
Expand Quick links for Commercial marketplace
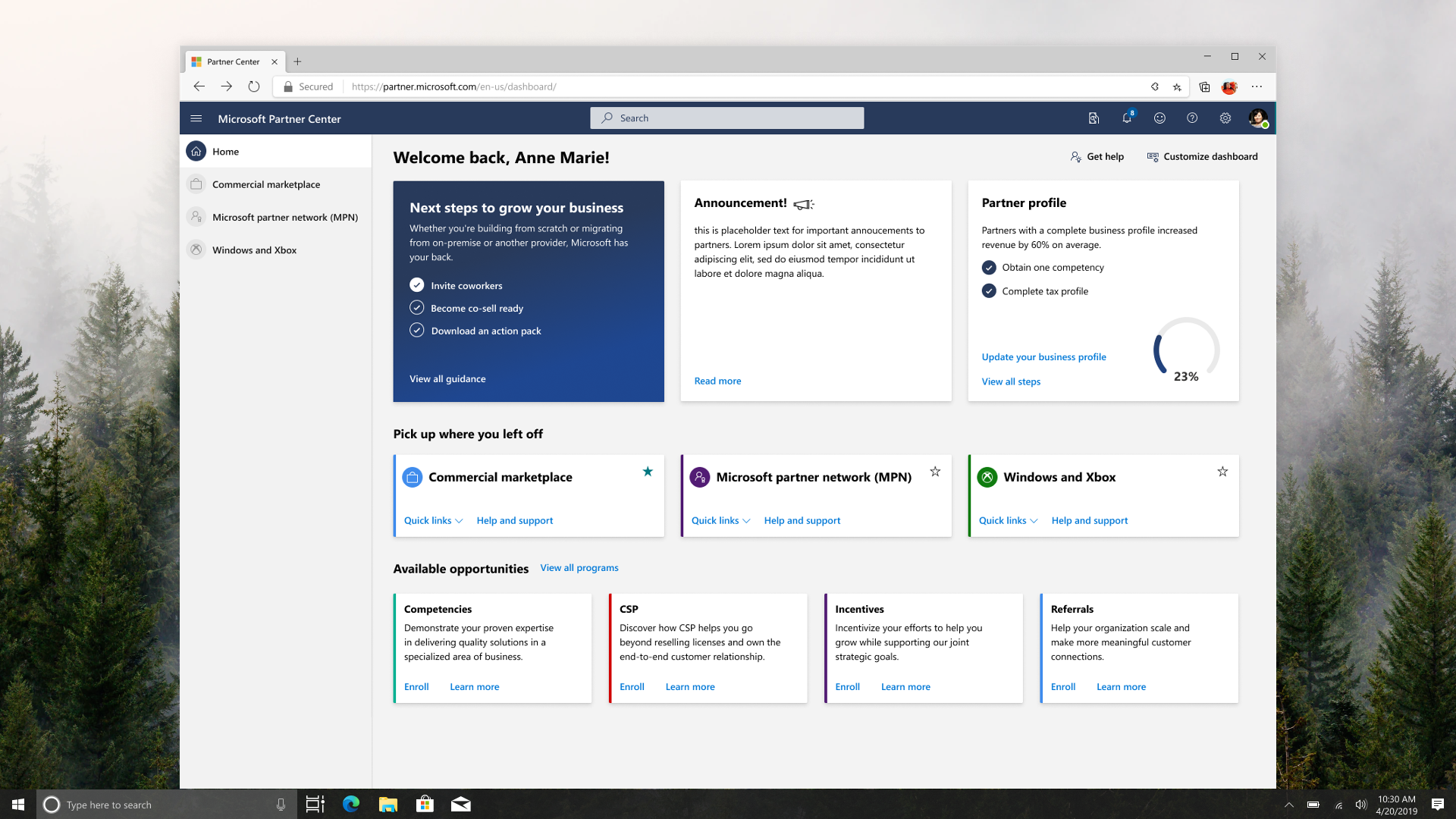click(432, 520)
